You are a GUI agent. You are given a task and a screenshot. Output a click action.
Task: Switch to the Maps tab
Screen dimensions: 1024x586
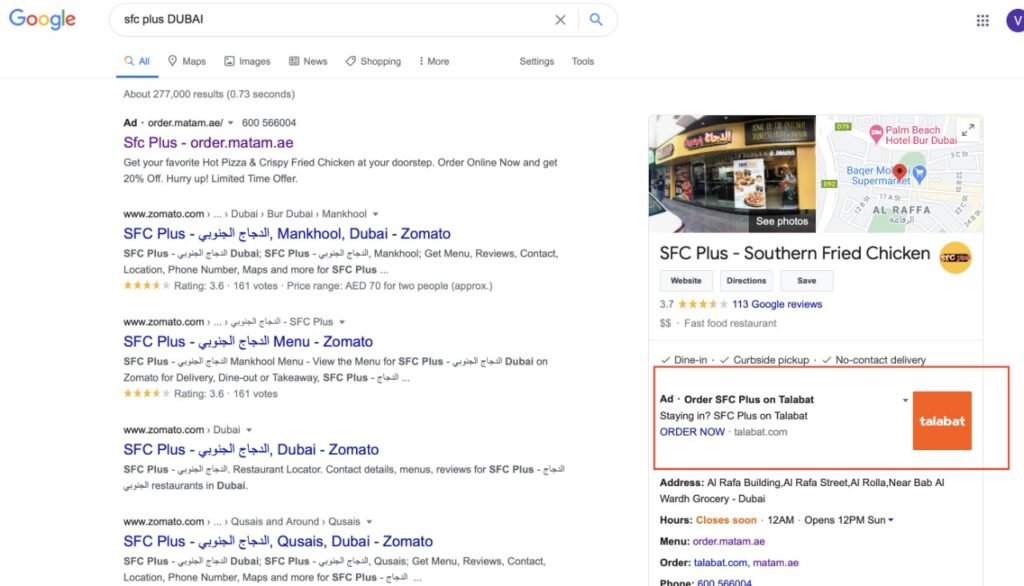pos(187,61)
